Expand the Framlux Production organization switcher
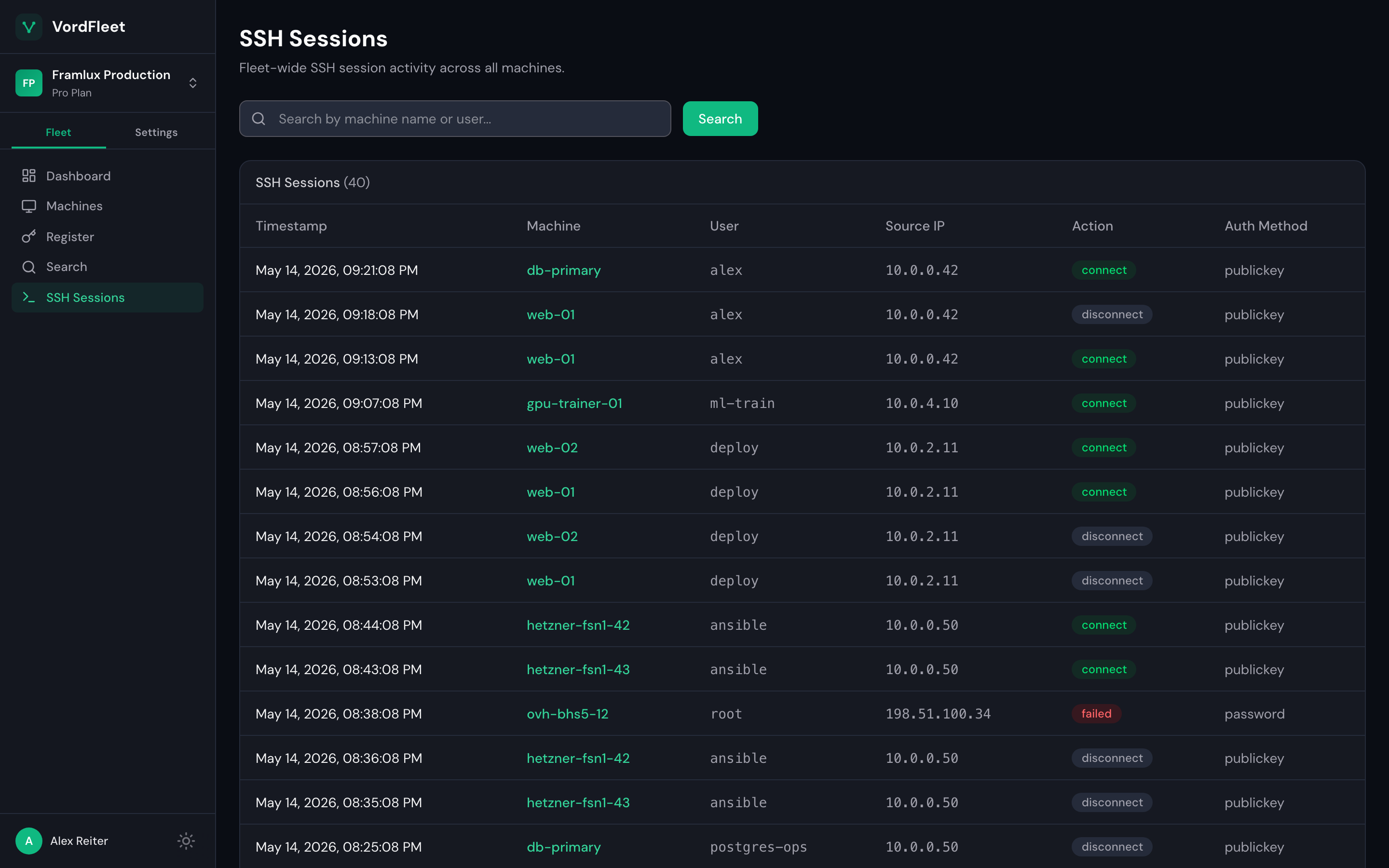Image resolution: width=1389 pixels, height=868 pixels. [193, 83]
